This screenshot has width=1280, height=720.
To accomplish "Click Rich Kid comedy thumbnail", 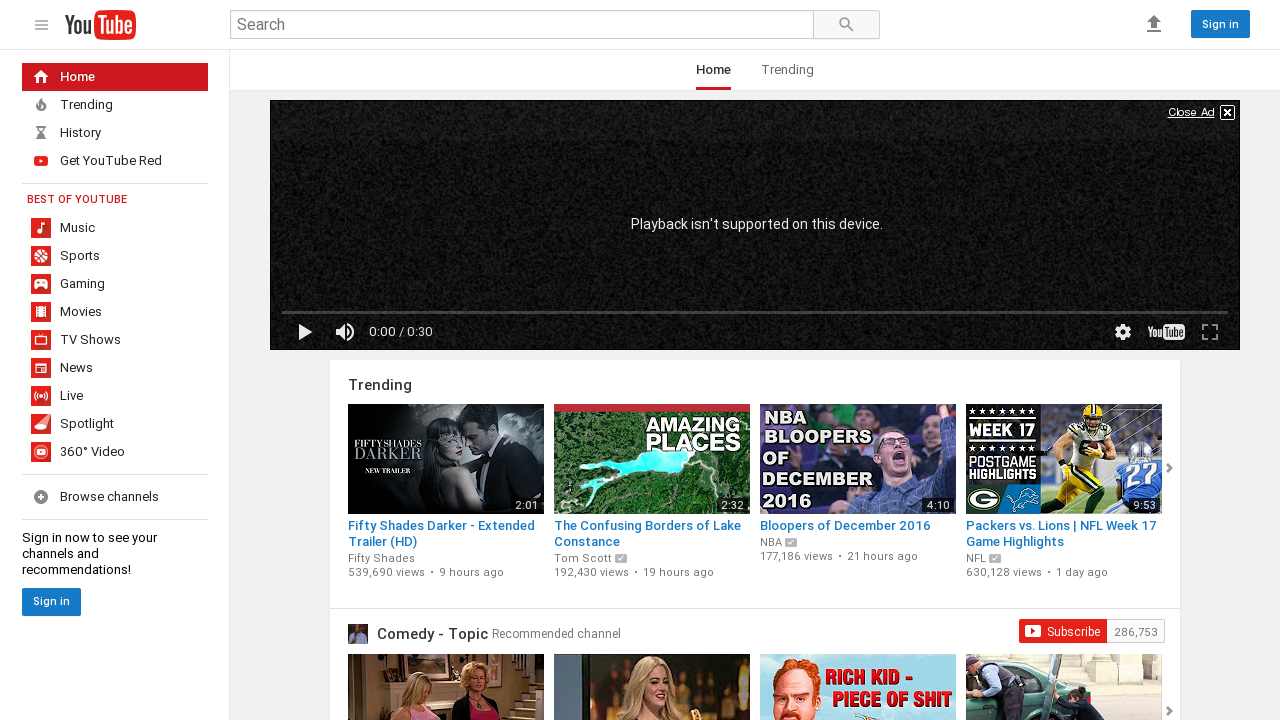I will [858, 687].
